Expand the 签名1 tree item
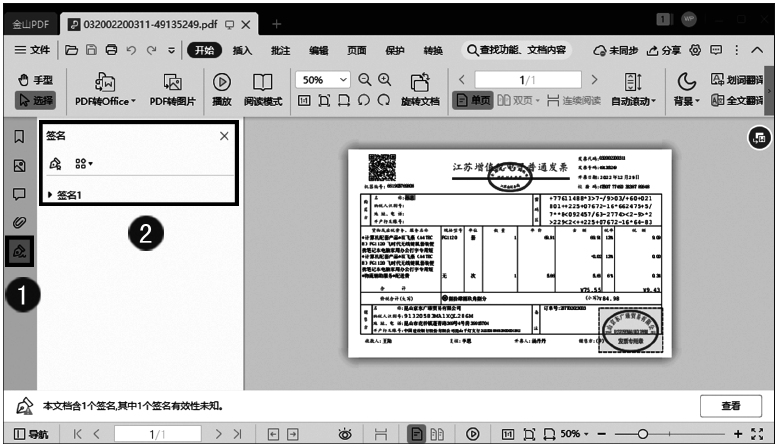779x448 pixels. click(51, 195)
